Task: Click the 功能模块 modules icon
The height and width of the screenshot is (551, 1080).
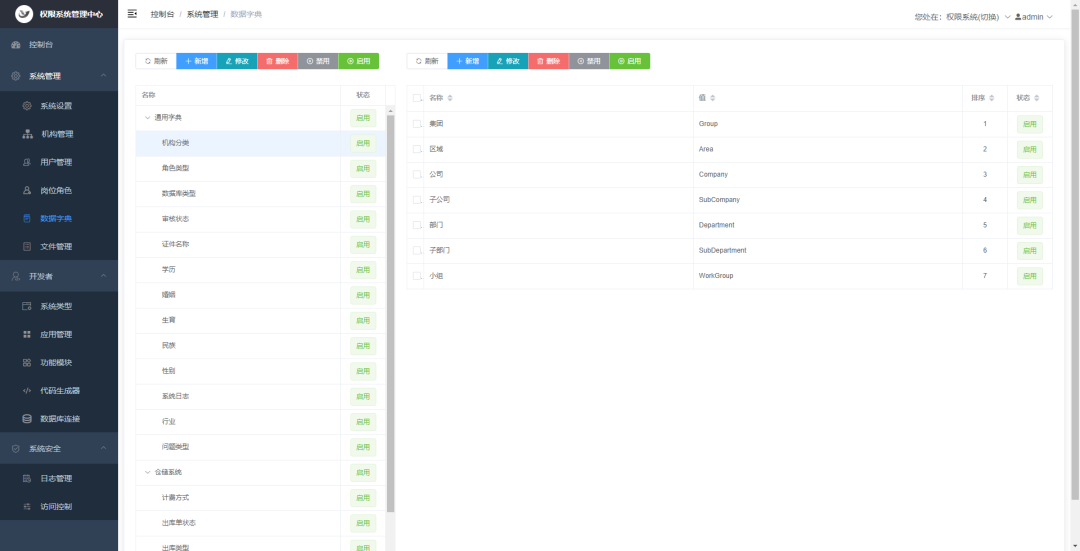Action: point(27,362)
